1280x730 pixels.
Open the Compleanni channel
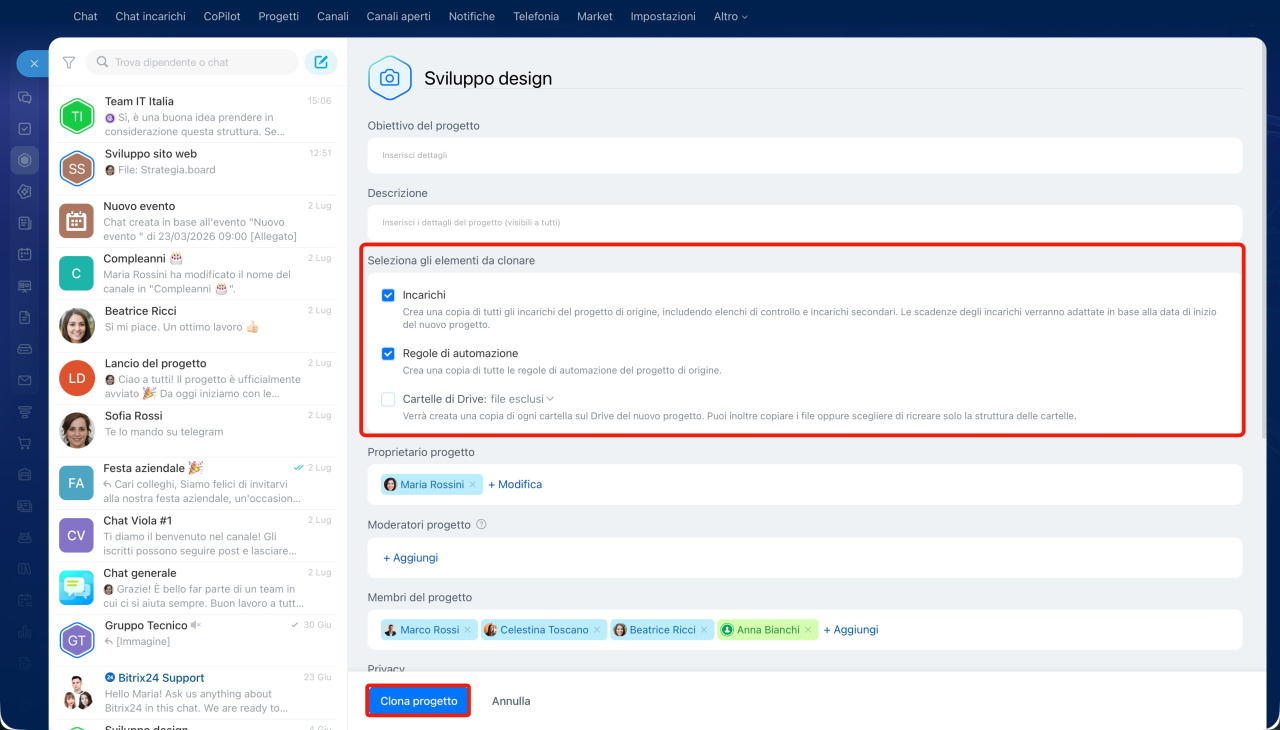198,273
